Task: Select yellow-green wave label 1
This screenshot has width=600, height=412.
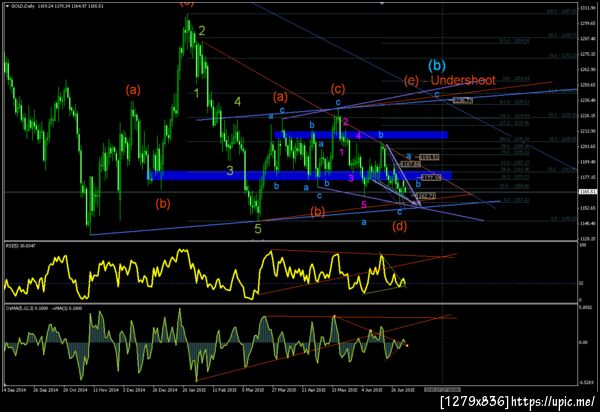Action: (x=196, y=93)
